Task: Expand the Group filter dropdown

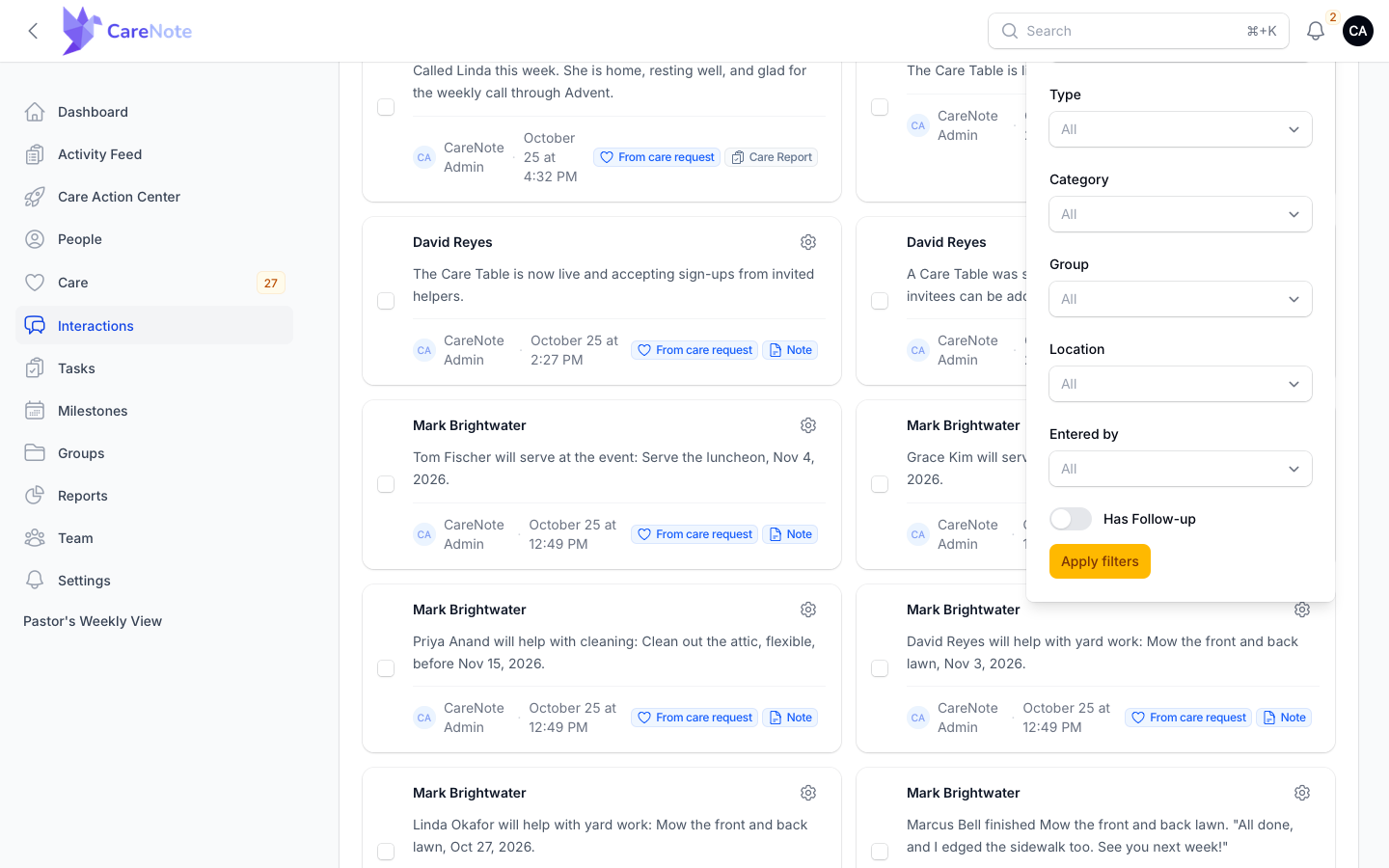Action: pos(1181,299)
